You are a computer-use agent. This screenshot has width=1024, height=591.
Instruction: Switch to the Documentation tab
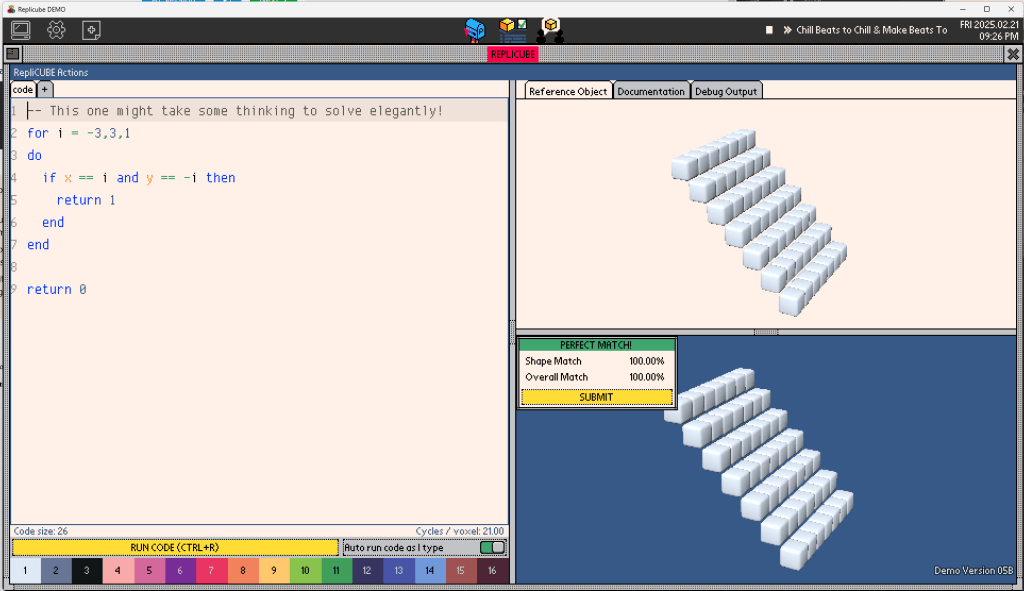pyautogui.click(x=650, y=91)
